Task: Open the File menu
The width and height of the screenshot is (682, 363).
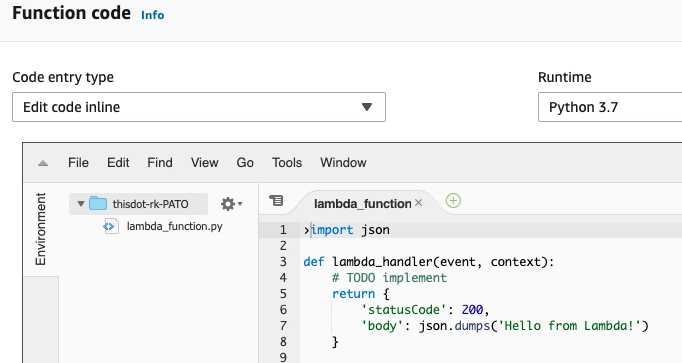Action: point(78,163)
